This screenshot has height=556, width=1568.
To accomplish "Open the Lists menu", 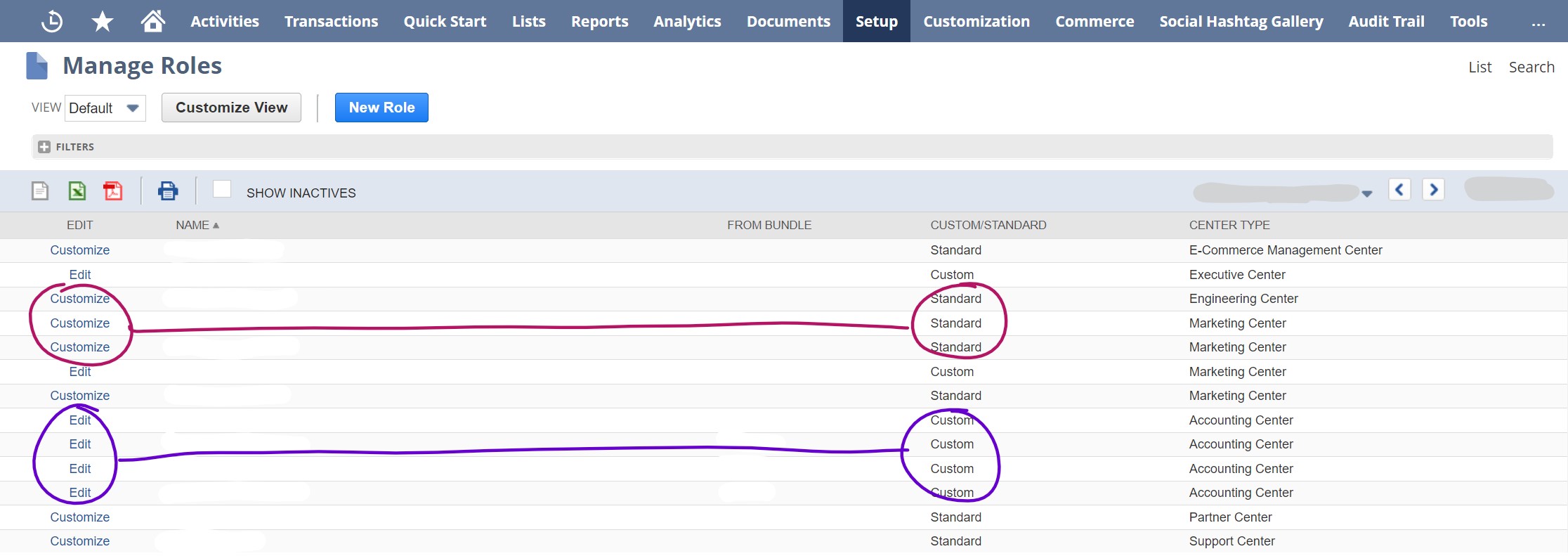I will pyautogui.click(x=529, y=22).
